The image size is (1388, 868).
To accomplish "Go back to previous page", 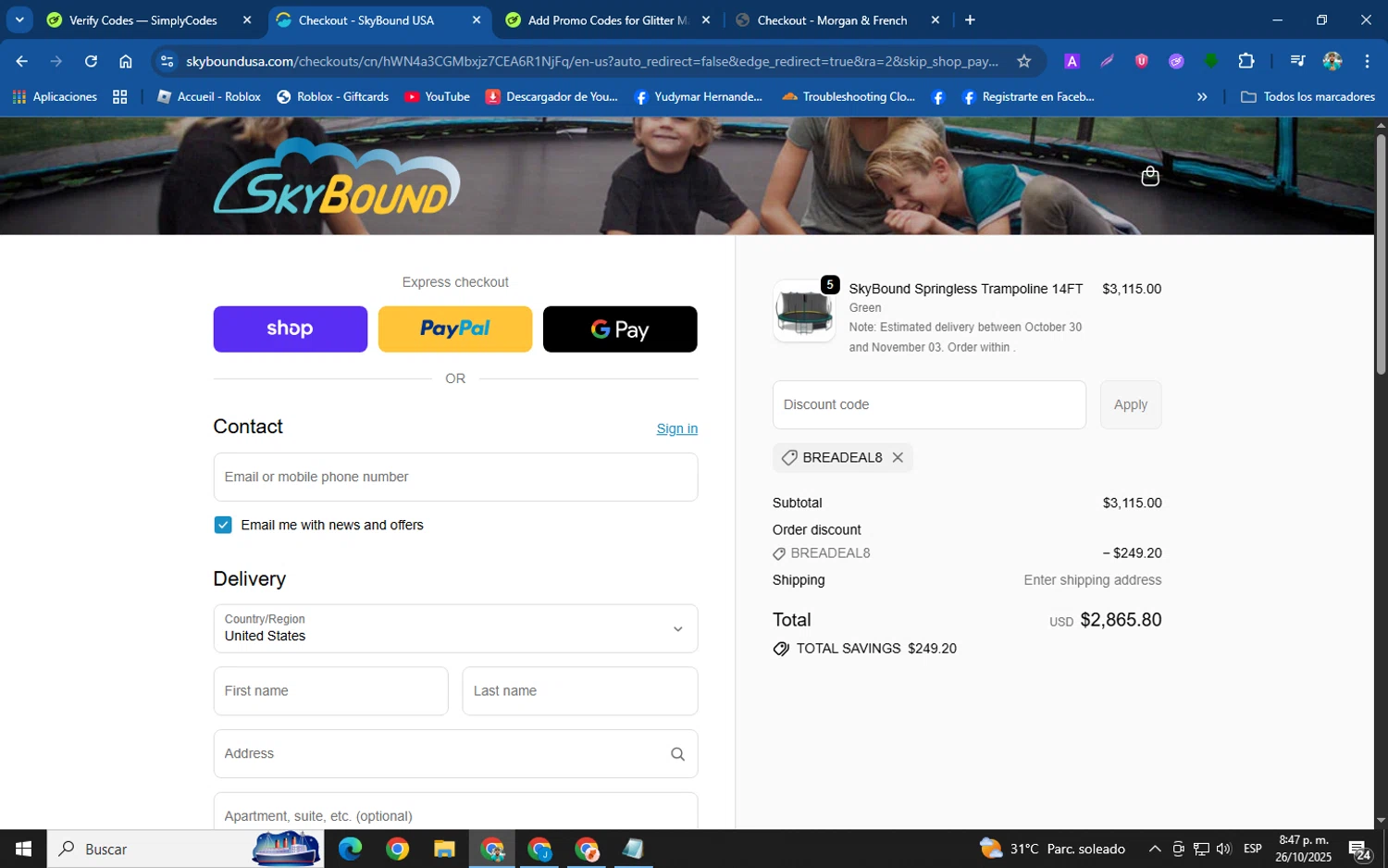I will point(22,61).
